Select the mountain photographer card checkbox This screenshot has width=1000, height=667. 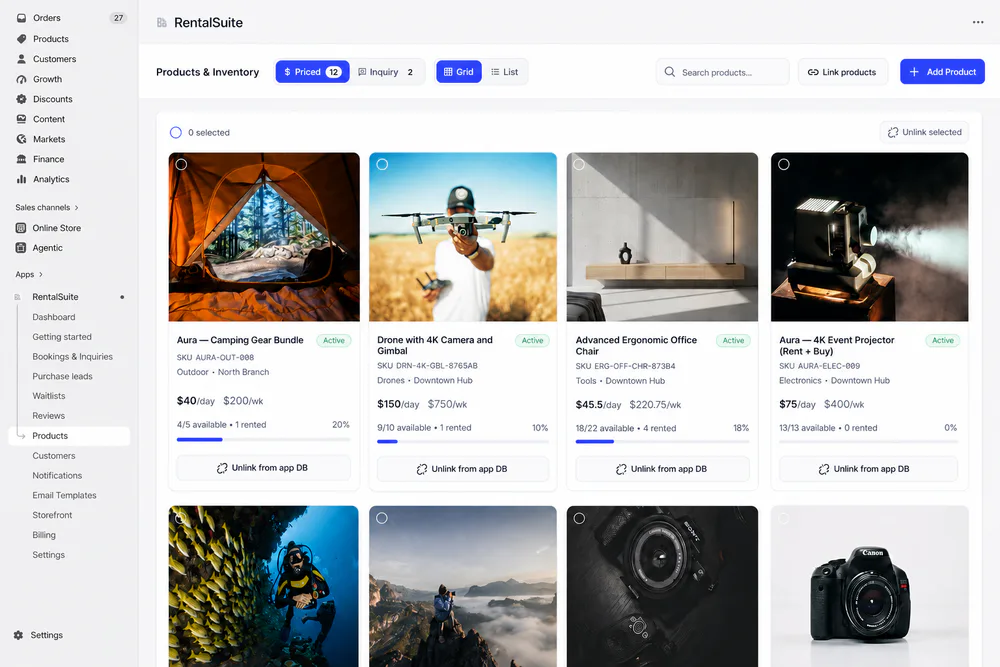coord(382,518)
